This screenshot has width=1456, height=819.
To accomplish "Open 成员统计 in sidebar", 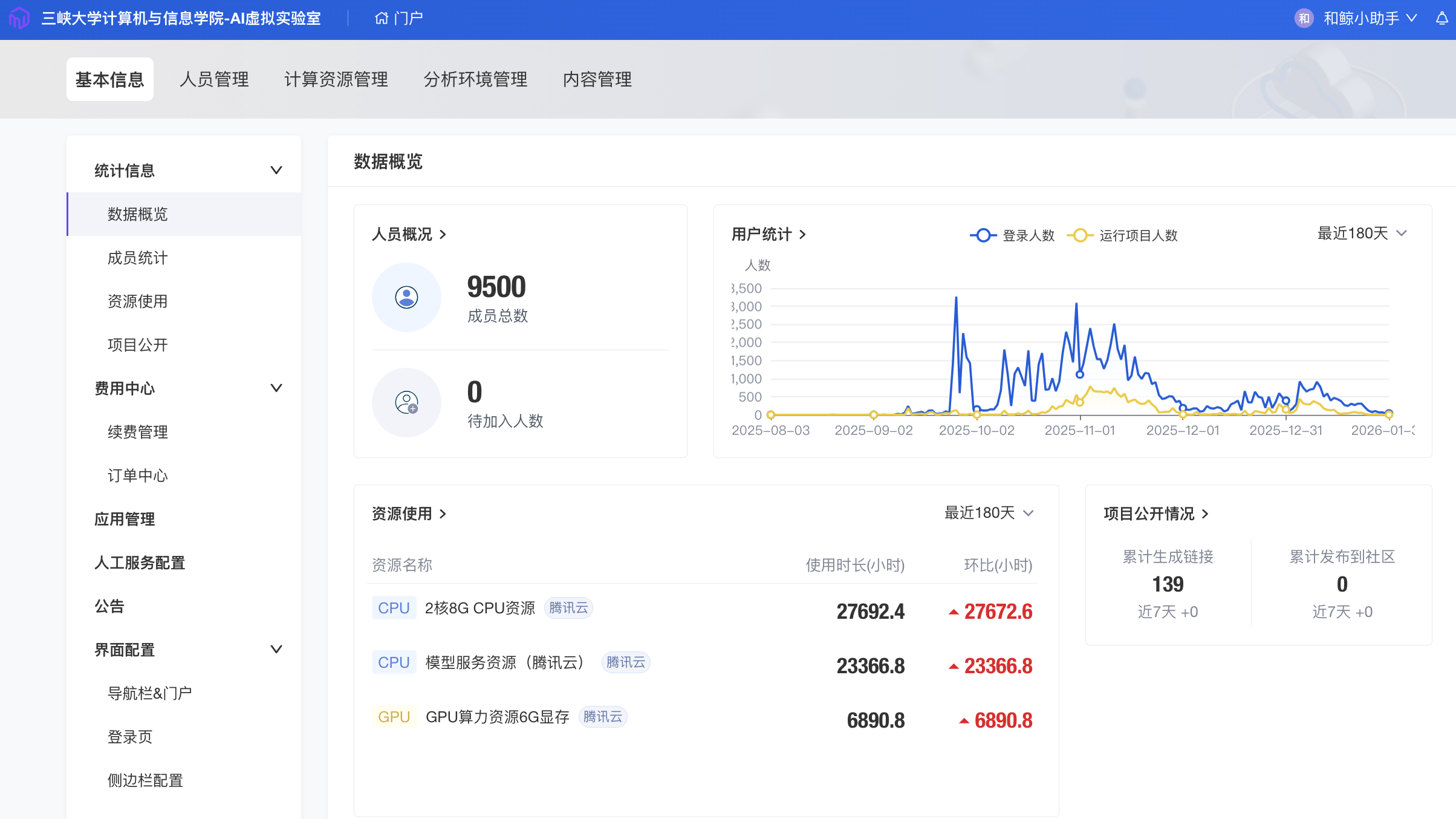I will 137,258.
